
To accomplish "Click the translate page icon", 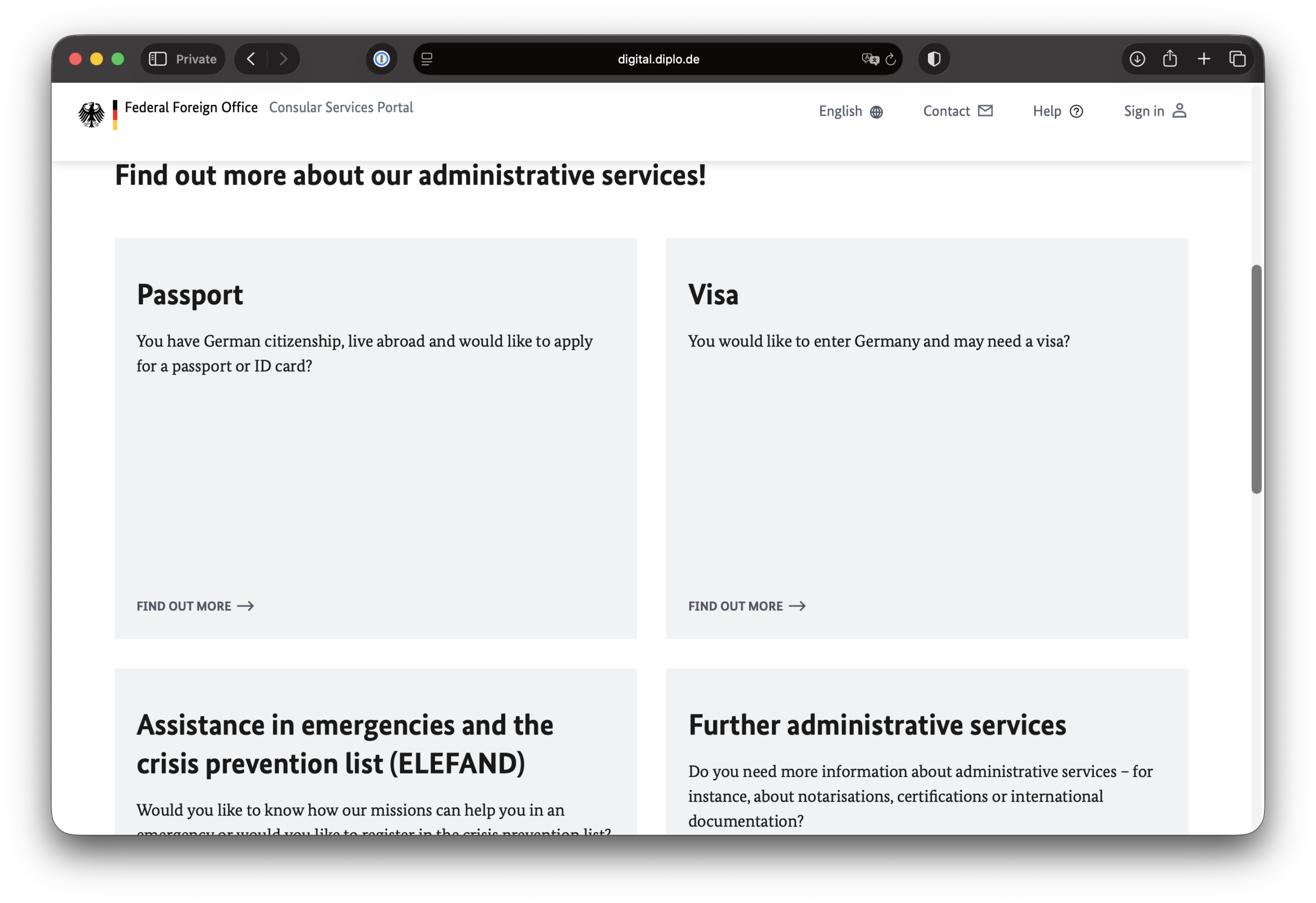I will [869, 59].
